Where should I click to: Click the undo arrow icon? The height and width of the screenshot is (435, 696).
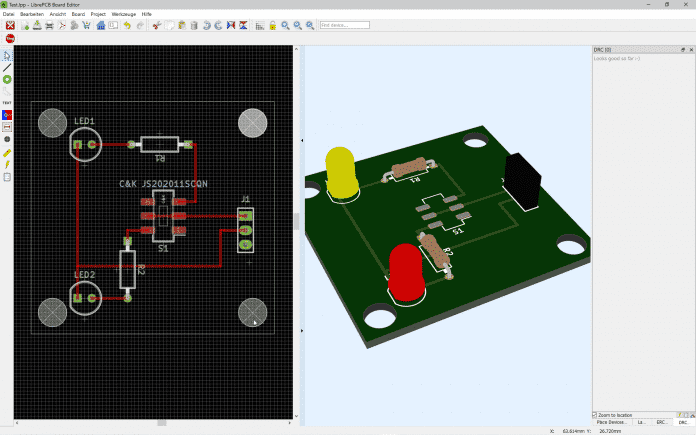[127, 24]
